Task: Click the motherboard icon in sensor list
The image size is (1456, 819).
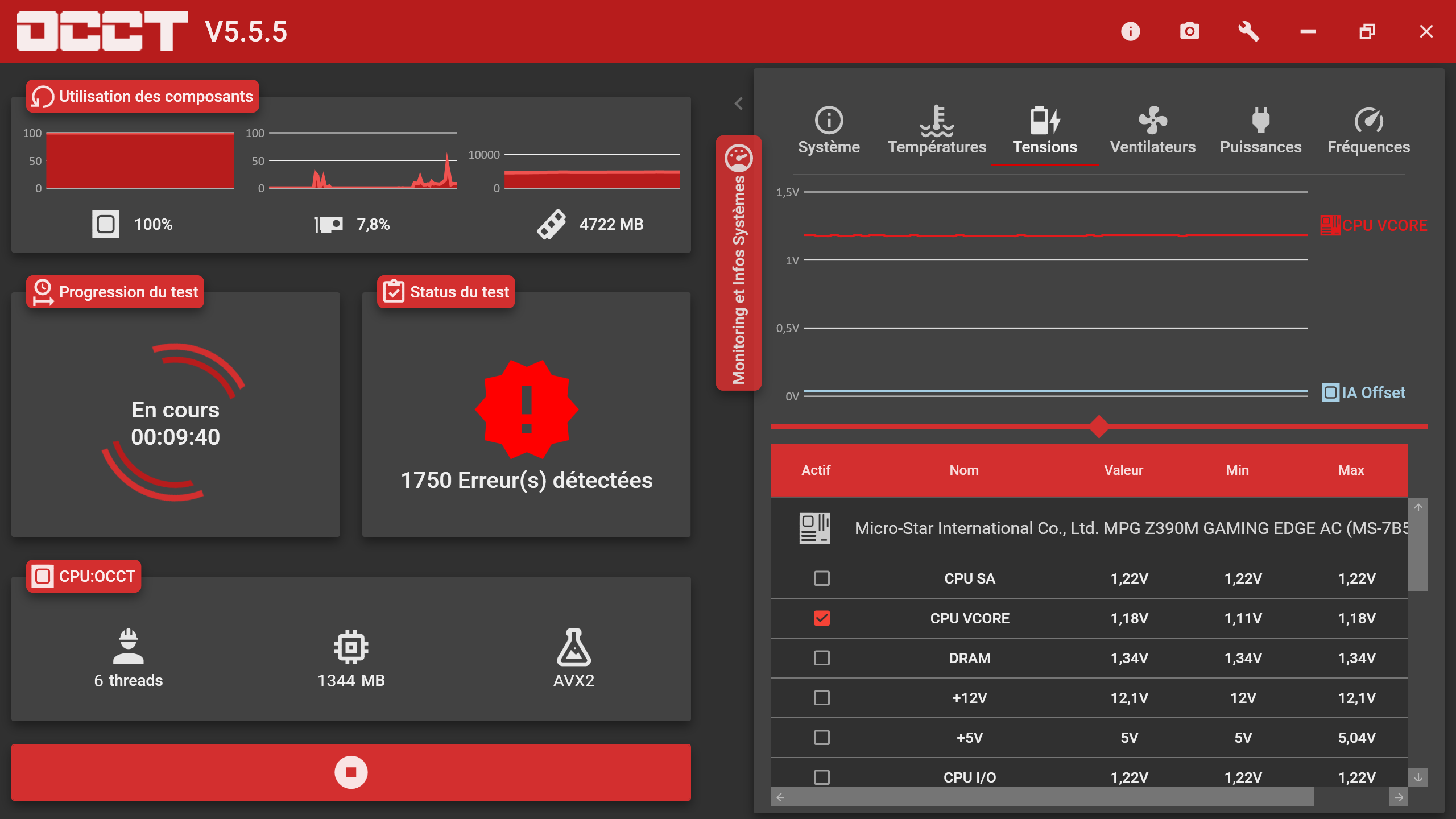Action: (814, 528)
